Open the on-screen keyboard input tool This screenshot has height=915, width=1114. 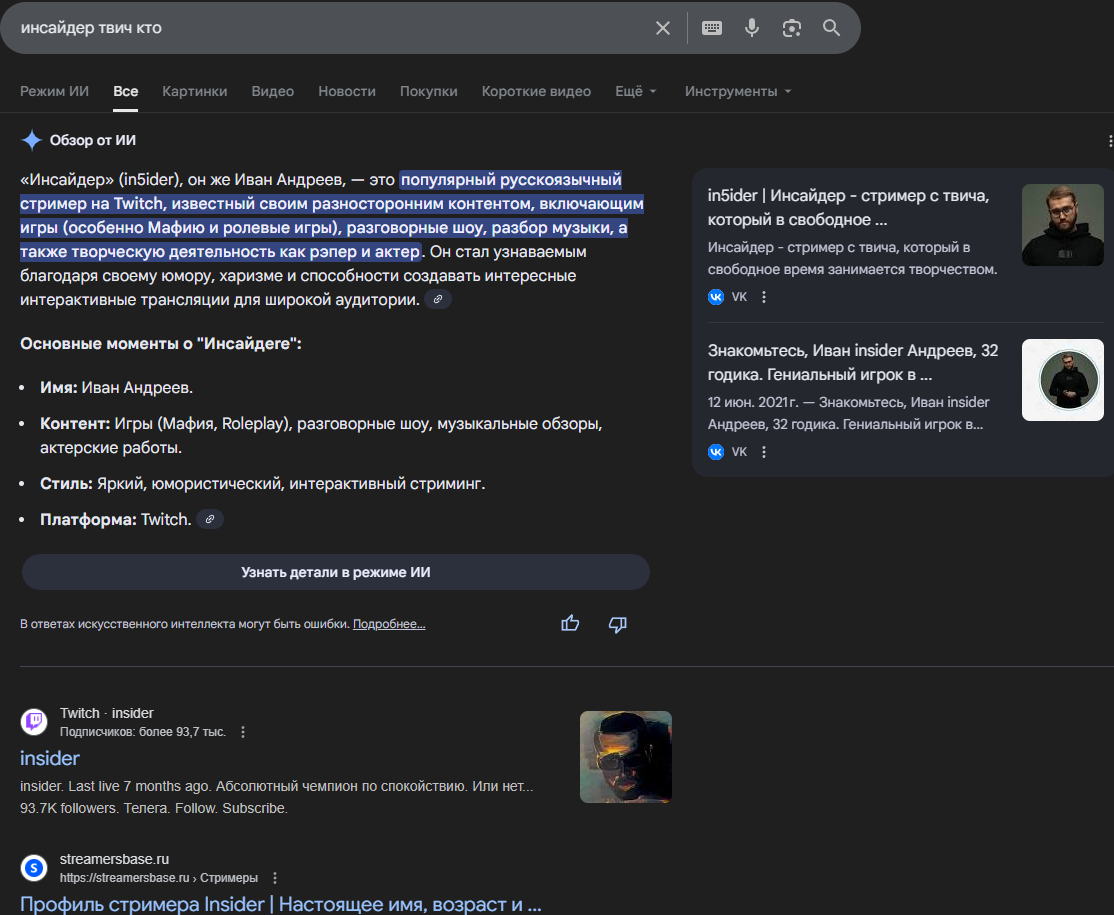pyautogui.click(x=711, y=28)
